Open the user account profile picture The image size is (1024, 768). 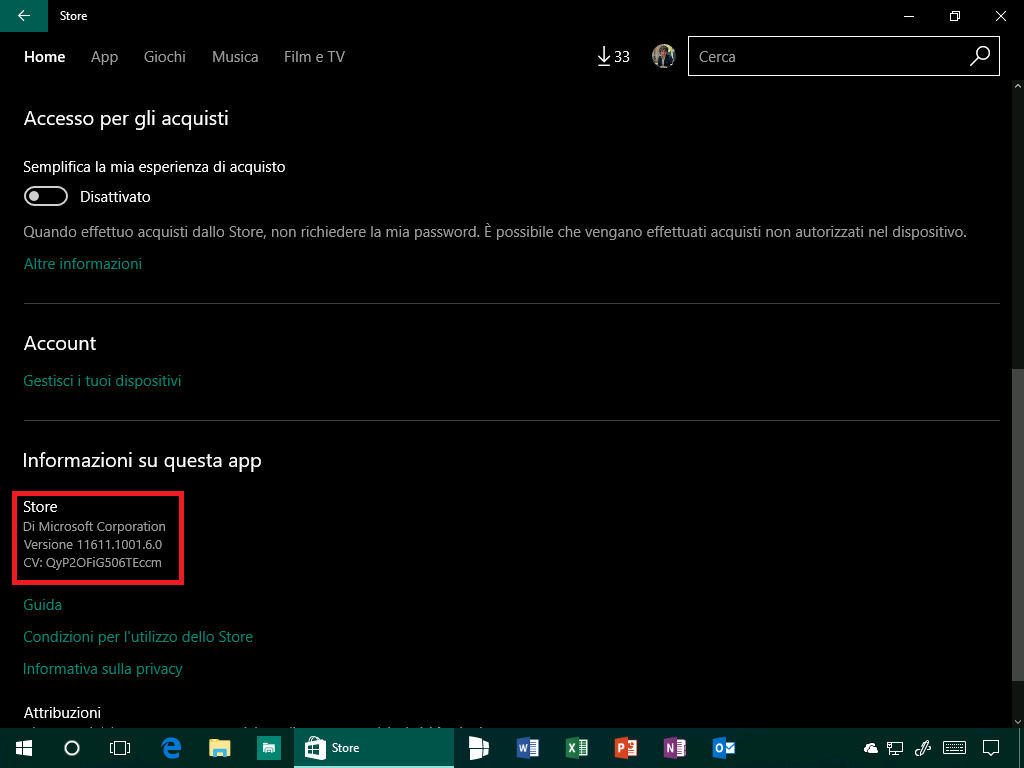click(x=664, y=57)
